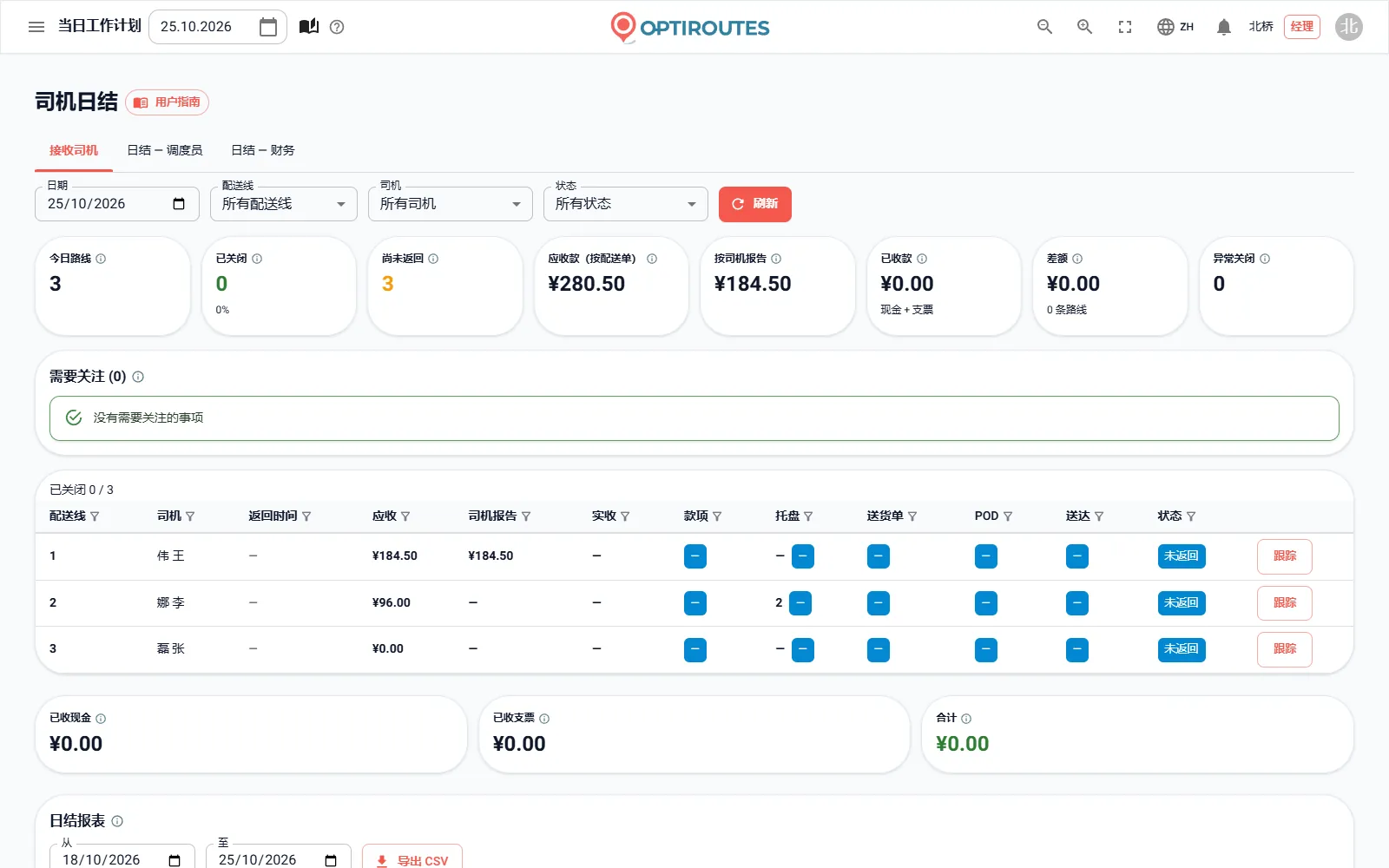
Task: Click the help question mark icon in header
Action: point(338,27)
